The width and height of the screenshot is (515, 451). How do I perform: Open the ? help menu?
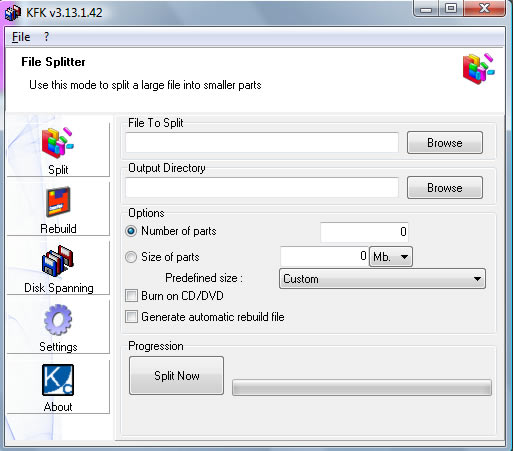[x=46, y=37]
